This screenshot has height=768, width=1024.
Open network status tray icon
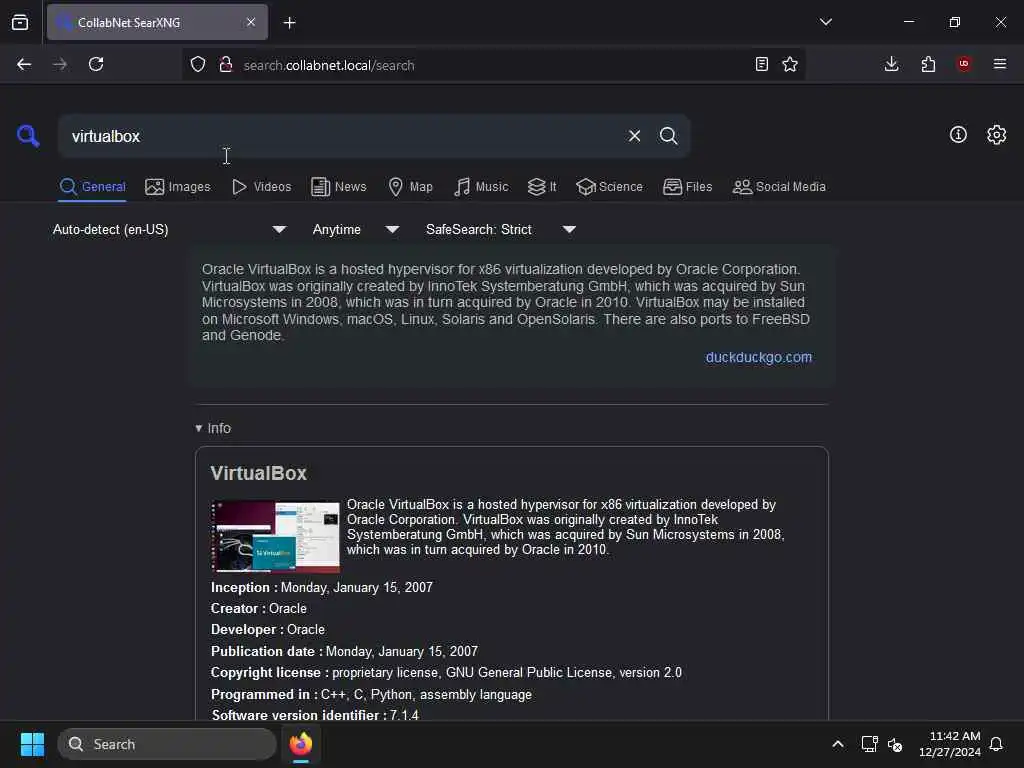(869, 744)
